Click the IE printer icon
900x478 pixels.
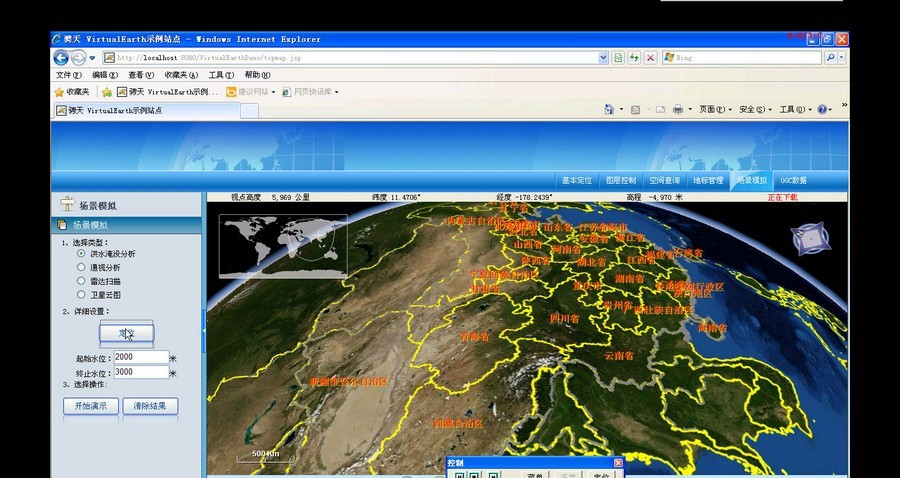(x=678, y=109)
